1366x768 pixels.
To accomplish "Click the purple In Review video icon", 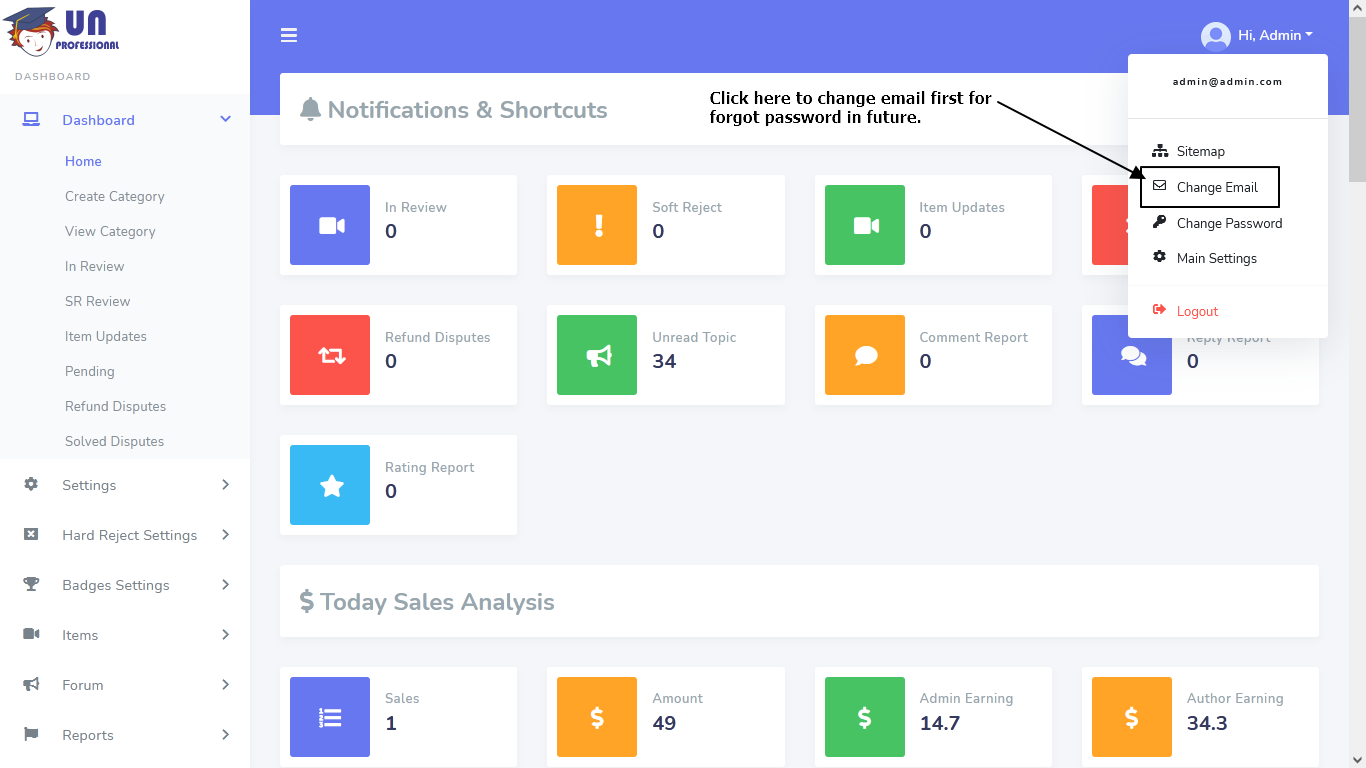I will tap(330, 225).
